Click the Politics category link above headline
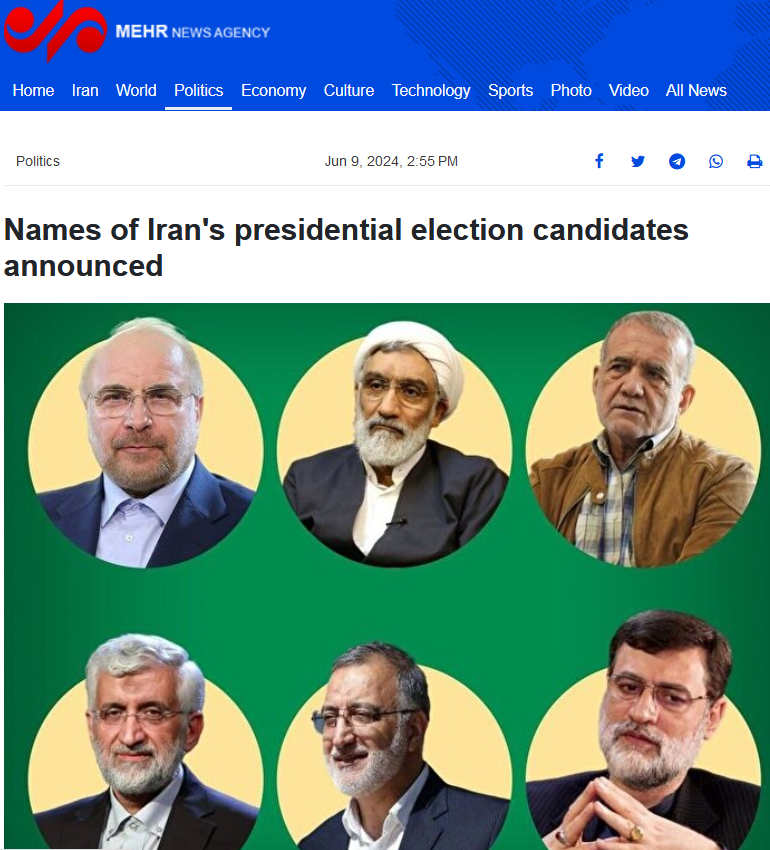The image size is (770, 850). pyautogui.click(x=38, y=161)
